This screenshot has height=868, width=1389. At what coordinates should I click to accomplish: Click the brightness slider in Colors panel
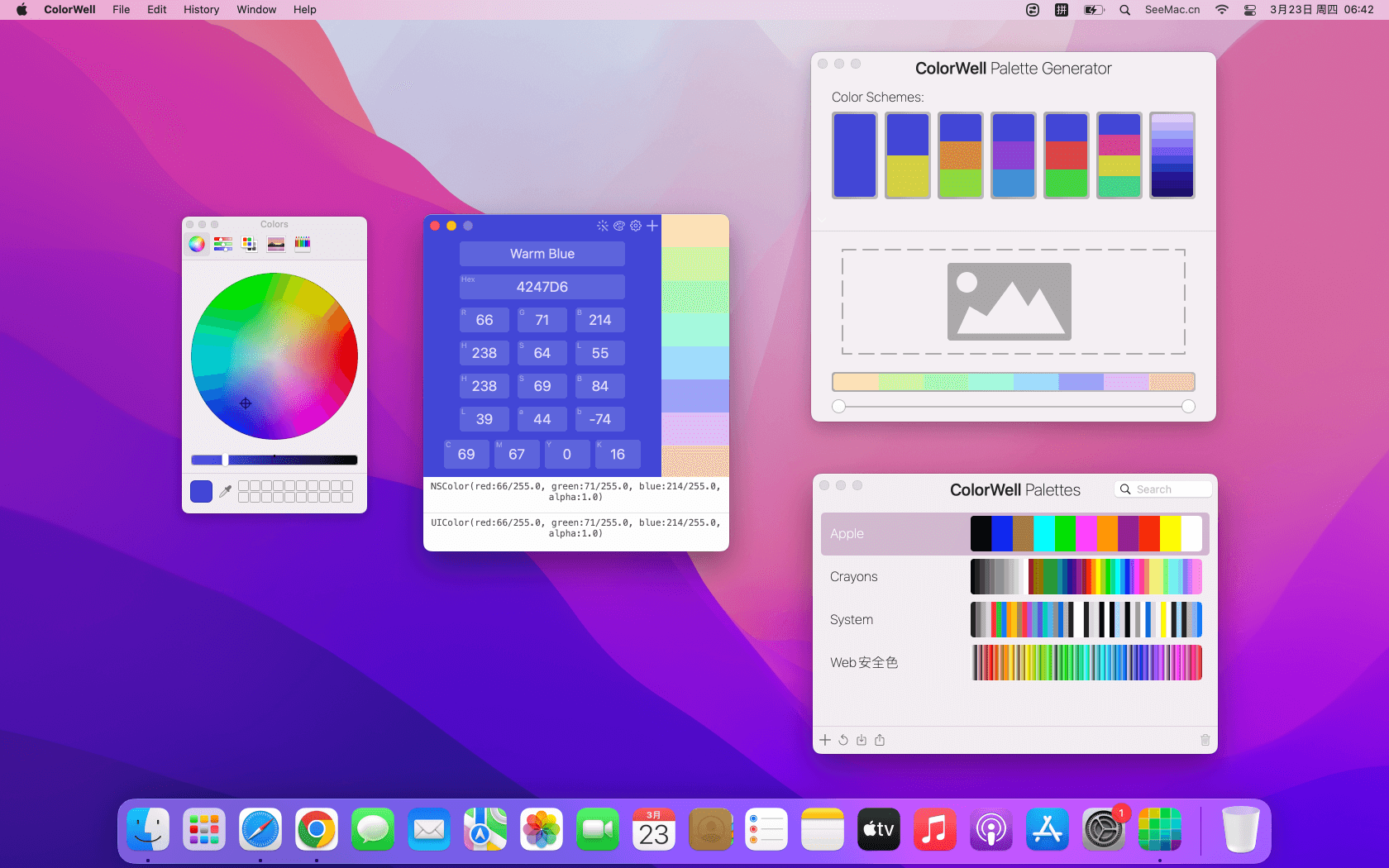point(274,460)
